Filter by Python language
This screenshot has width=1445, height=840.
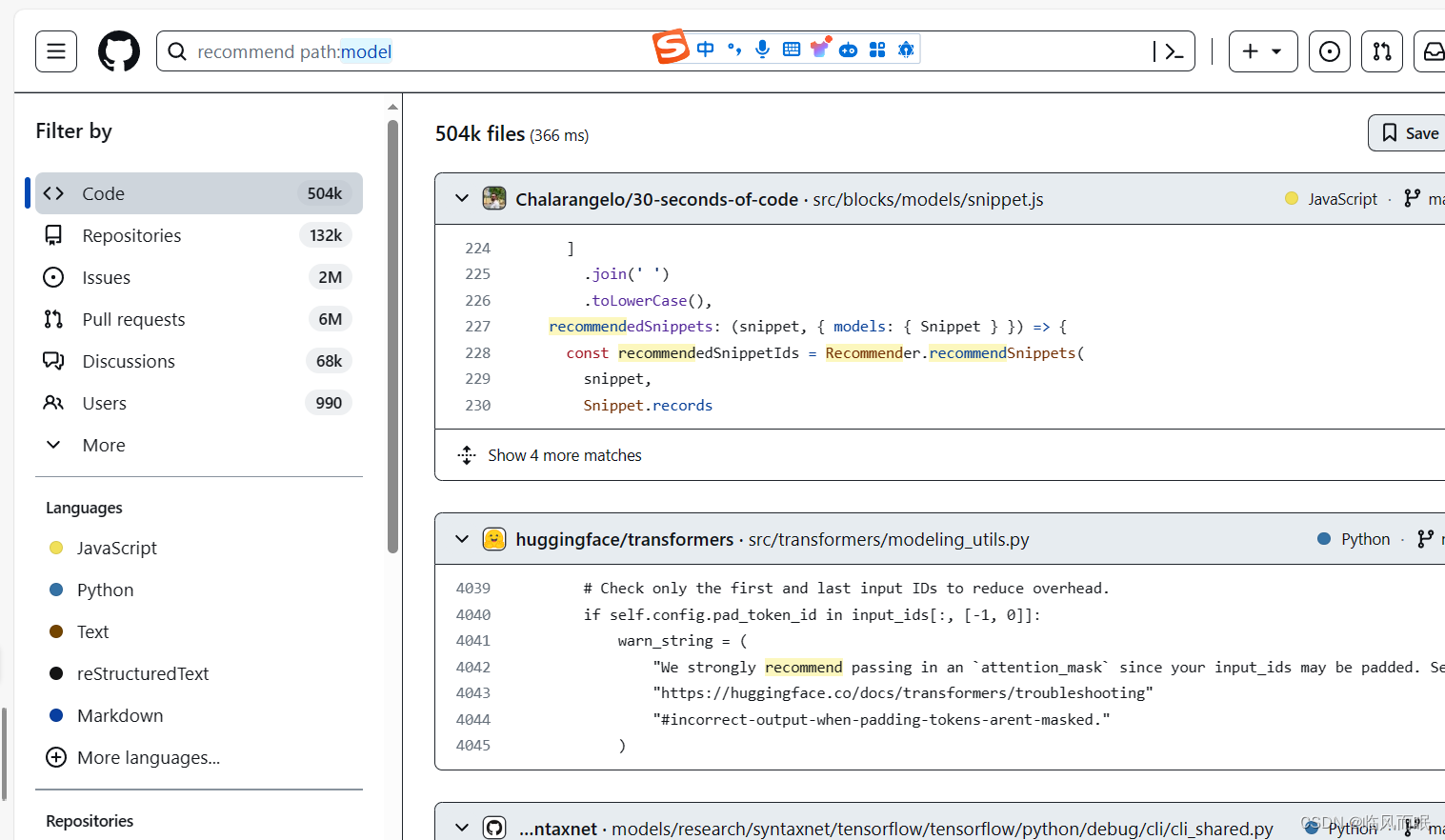click(x=105, y=590)
